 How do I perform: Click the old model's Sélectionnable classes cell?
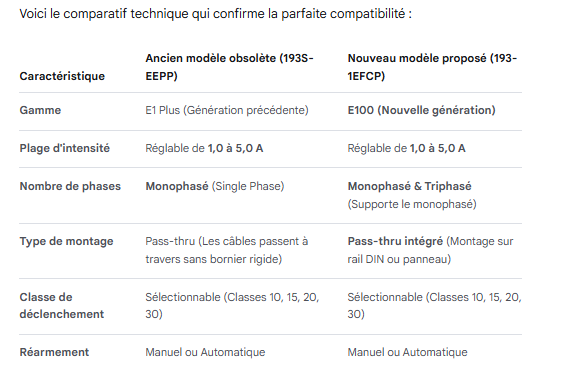[232, 306]
